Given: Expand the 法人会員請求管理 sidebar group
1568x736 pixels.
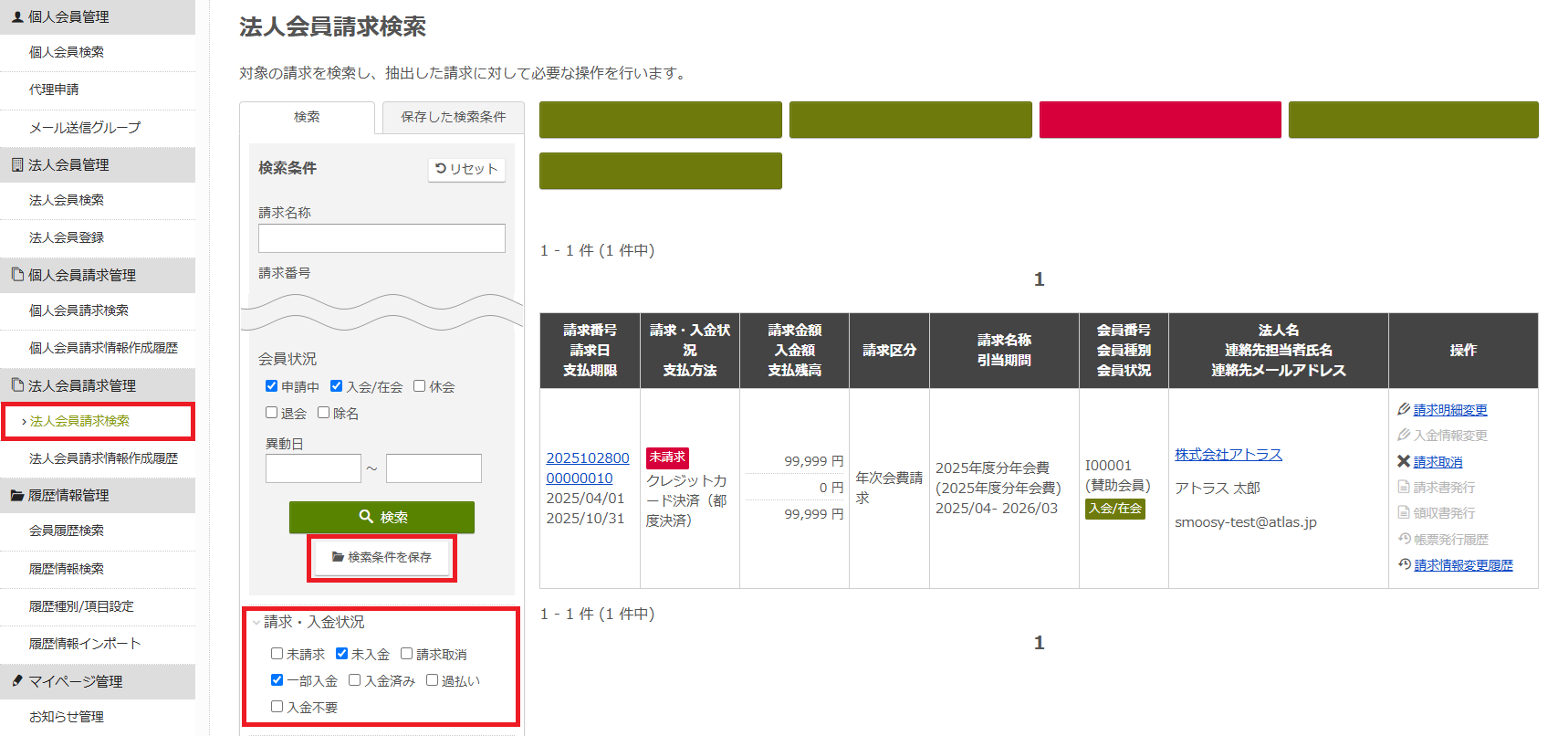Looking at the screenshot, I should tap(81, 385).
